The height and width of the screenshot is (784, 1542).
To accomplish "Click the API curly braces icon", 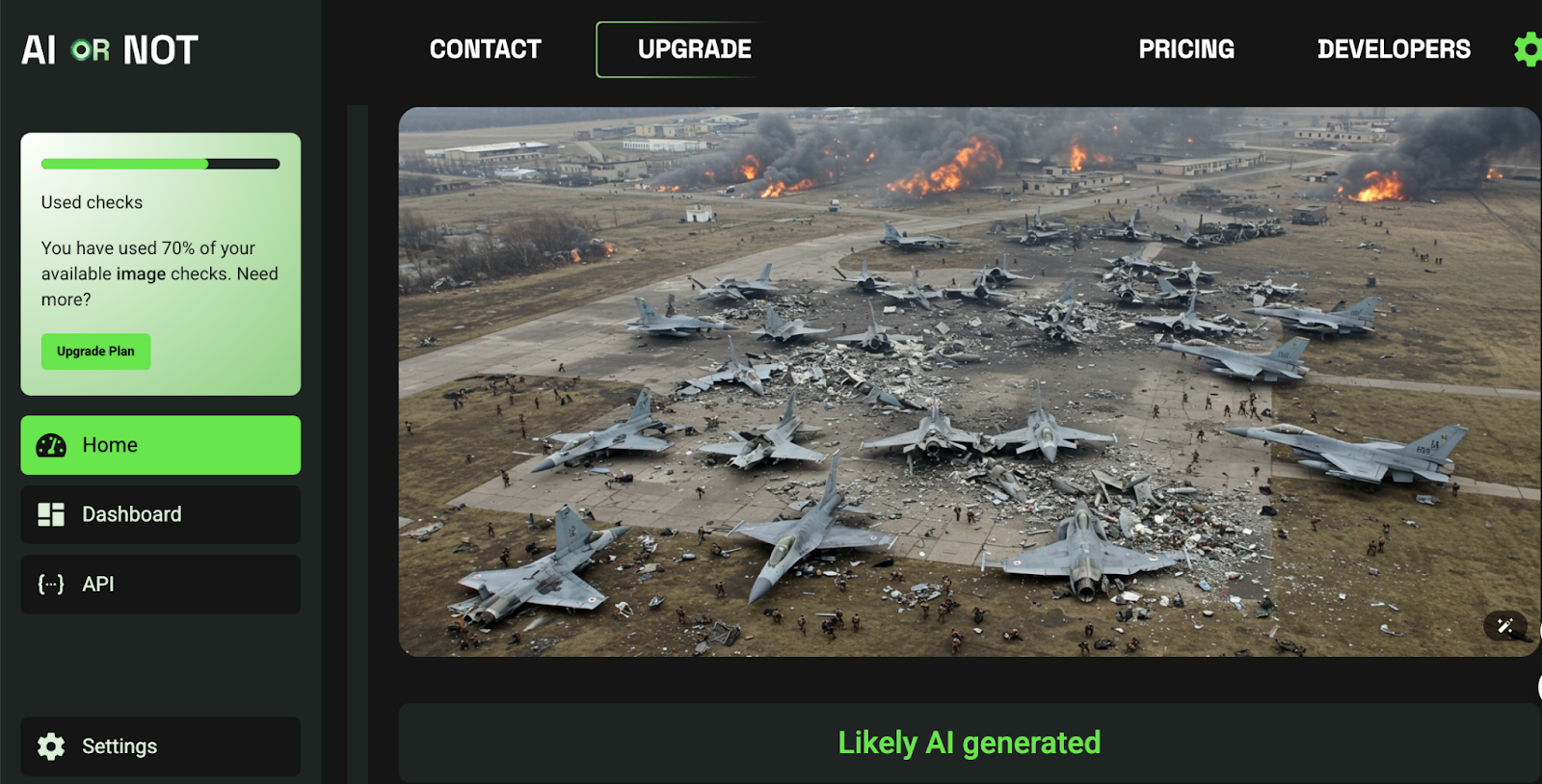I will tap(51, 584).
